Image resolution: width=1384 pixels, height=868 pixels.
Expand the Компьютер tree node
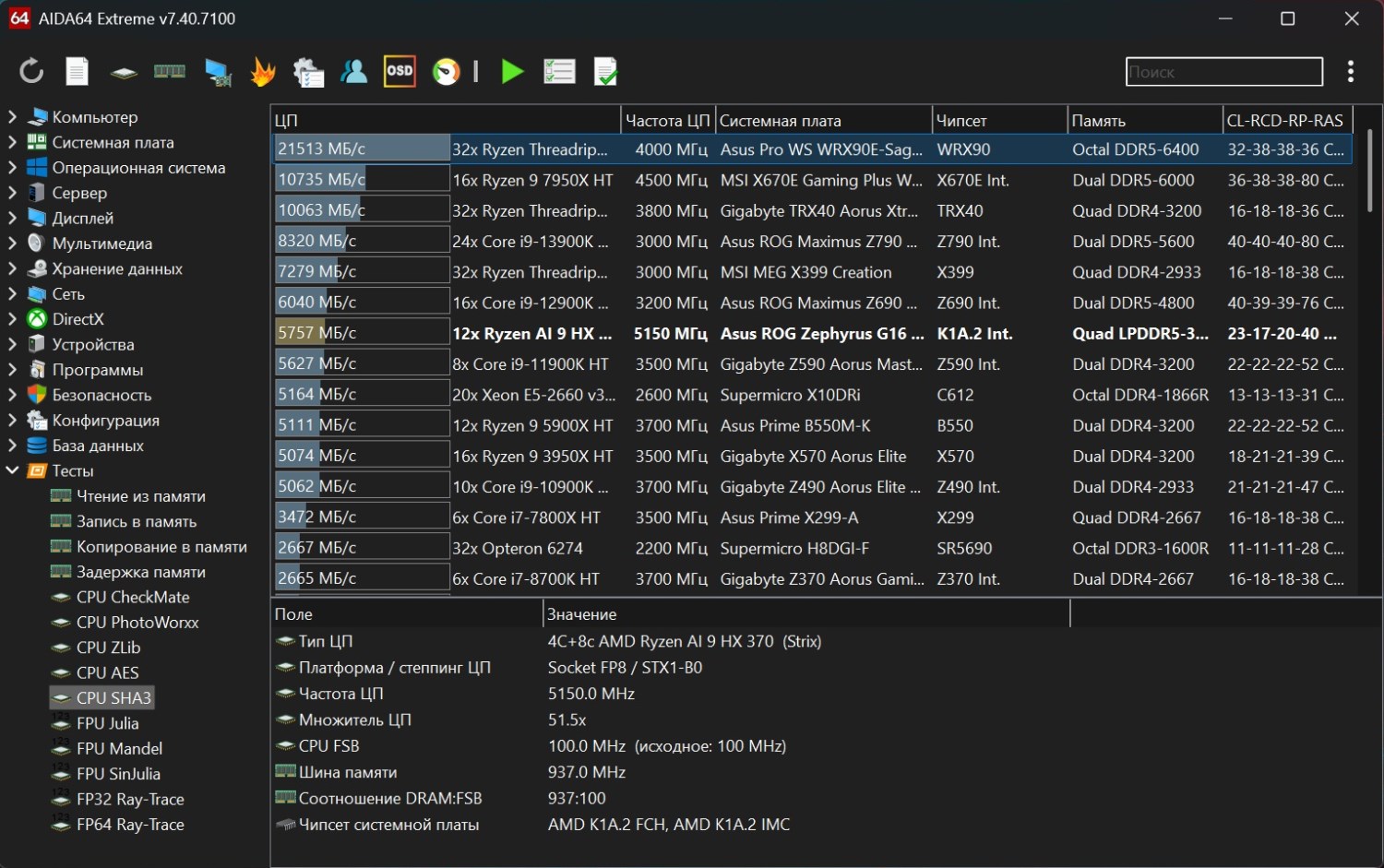[x=13, y=117]
